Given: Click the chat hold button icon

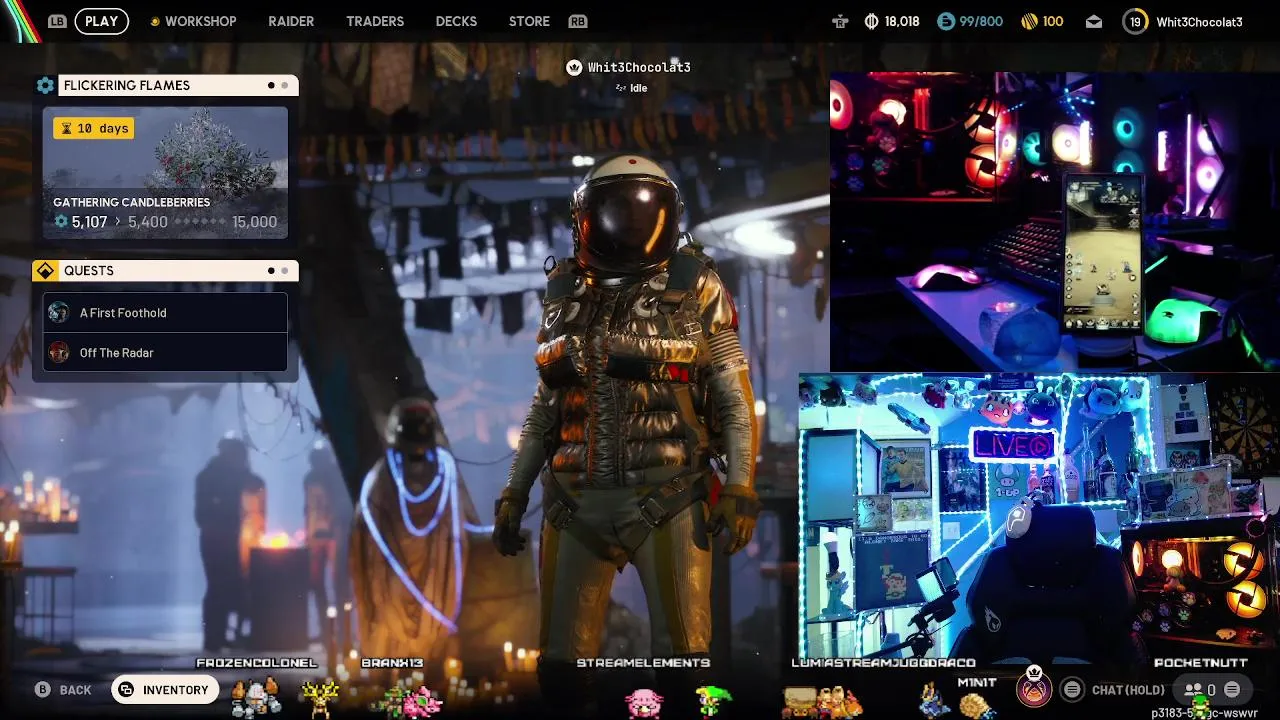Looking at the screenshot, I should point(1072,689).
